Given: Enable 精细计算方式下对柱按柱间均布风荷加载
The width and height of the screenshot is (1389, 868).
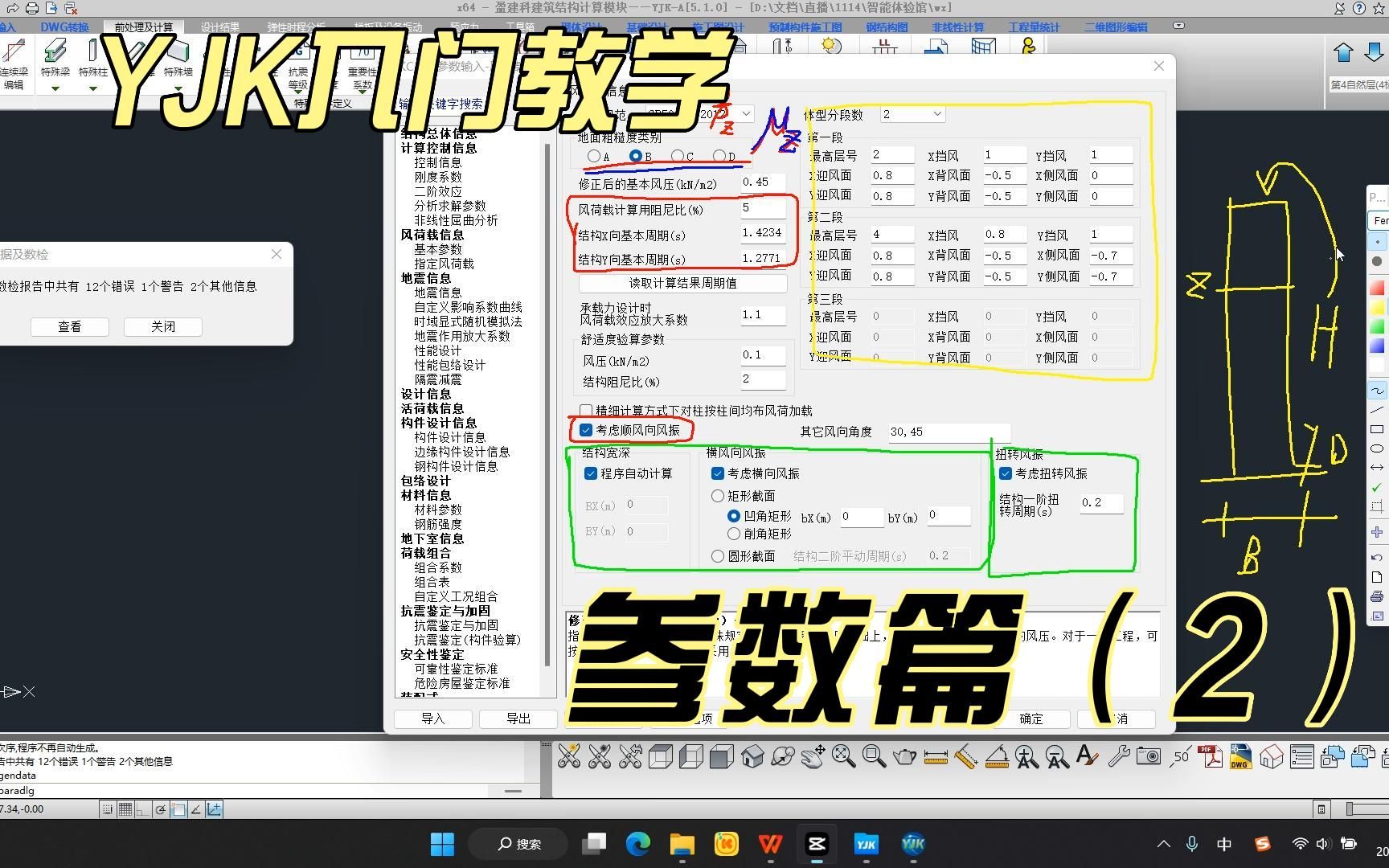Looking at the screenshot, I should pyautogui.click(x=586, y=411).
